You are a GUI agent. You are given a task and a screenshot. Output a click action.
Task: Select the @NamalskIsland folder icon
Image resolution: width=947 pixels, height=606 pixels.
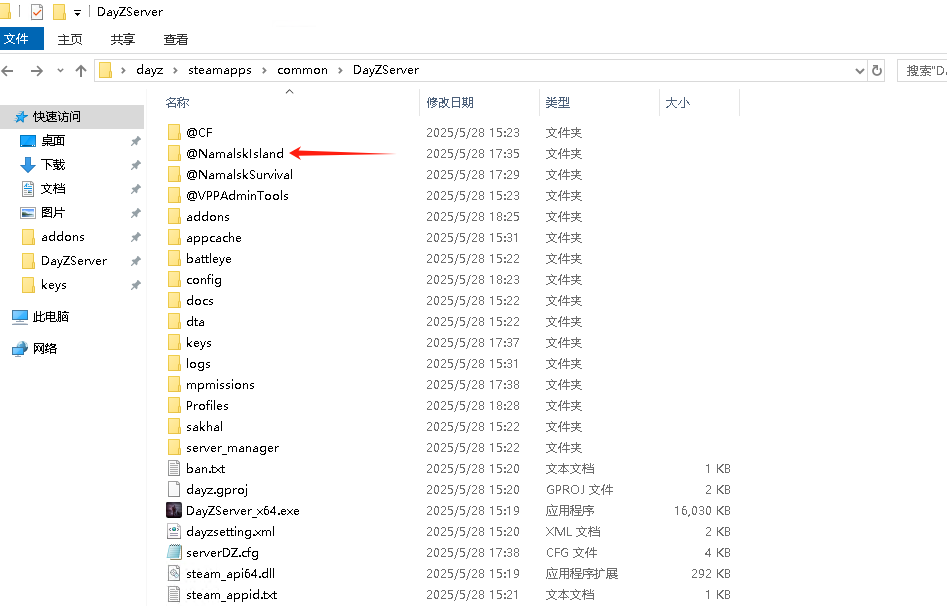coord(174,153)
